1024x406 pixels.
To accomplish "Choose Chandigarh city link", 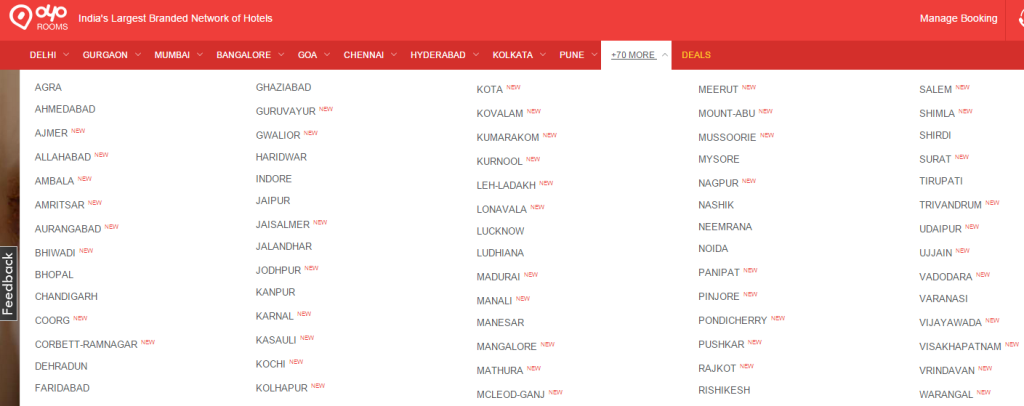I will [66, 296].
